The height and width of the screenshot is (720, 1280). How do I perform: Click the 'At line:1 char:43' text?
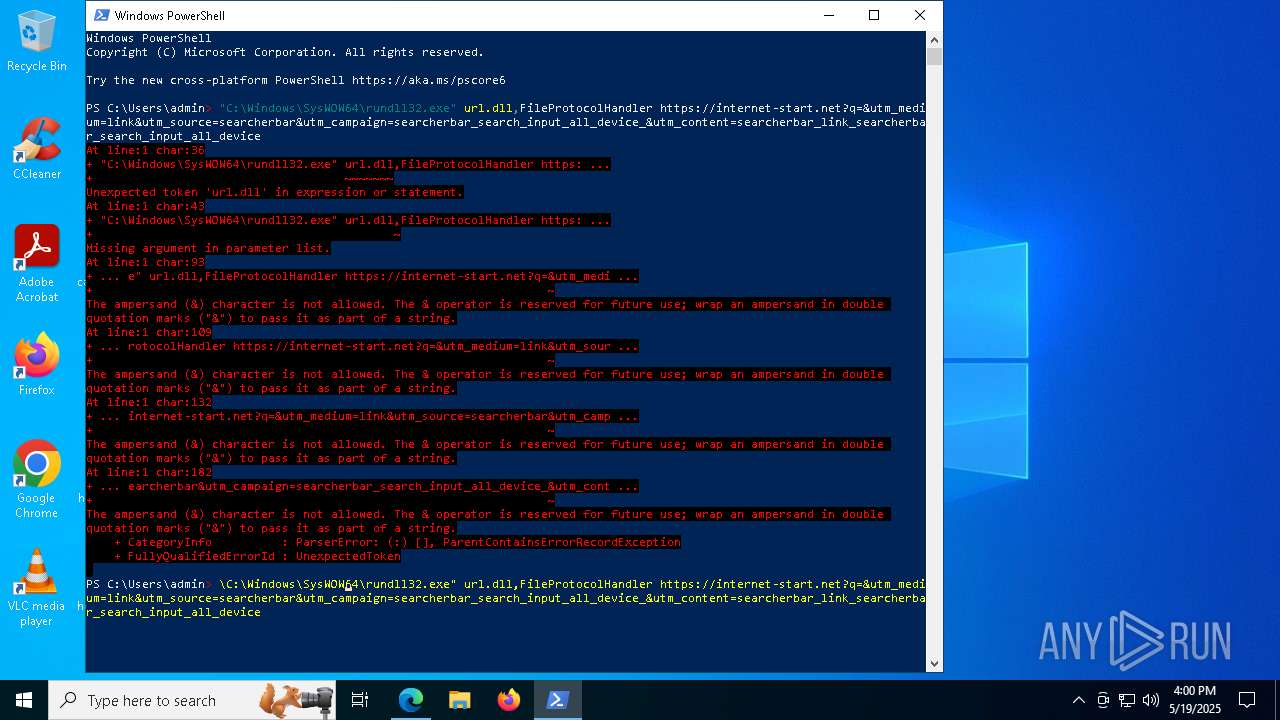coord(145,206)
